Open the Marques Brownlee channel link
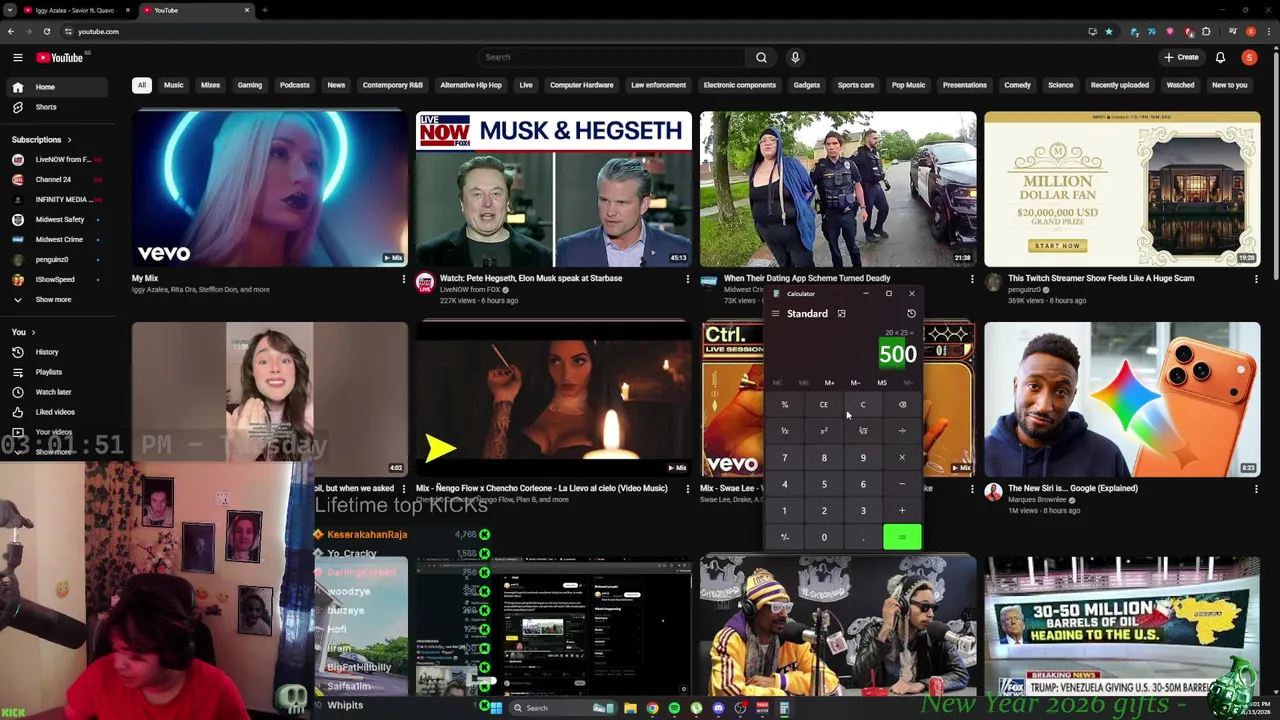 point(1039,499)
